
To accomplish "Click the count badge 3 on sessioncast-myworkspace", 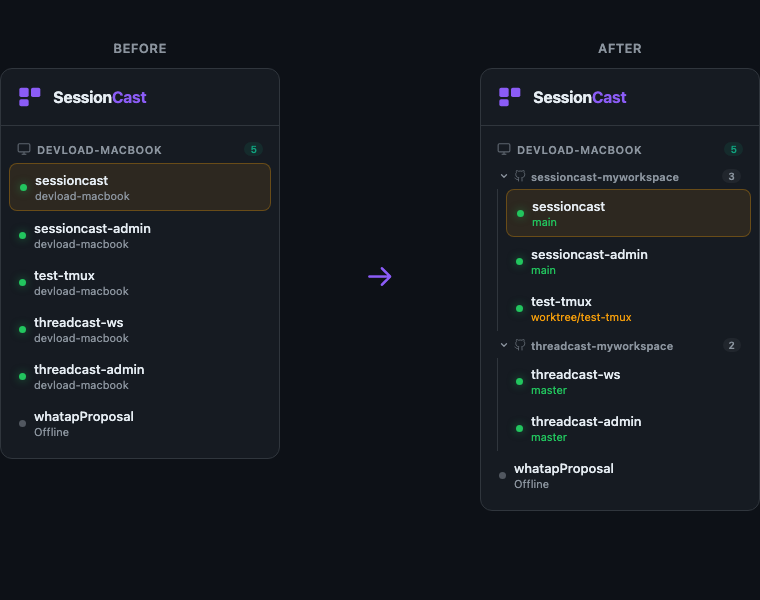I will coord(732,177).
